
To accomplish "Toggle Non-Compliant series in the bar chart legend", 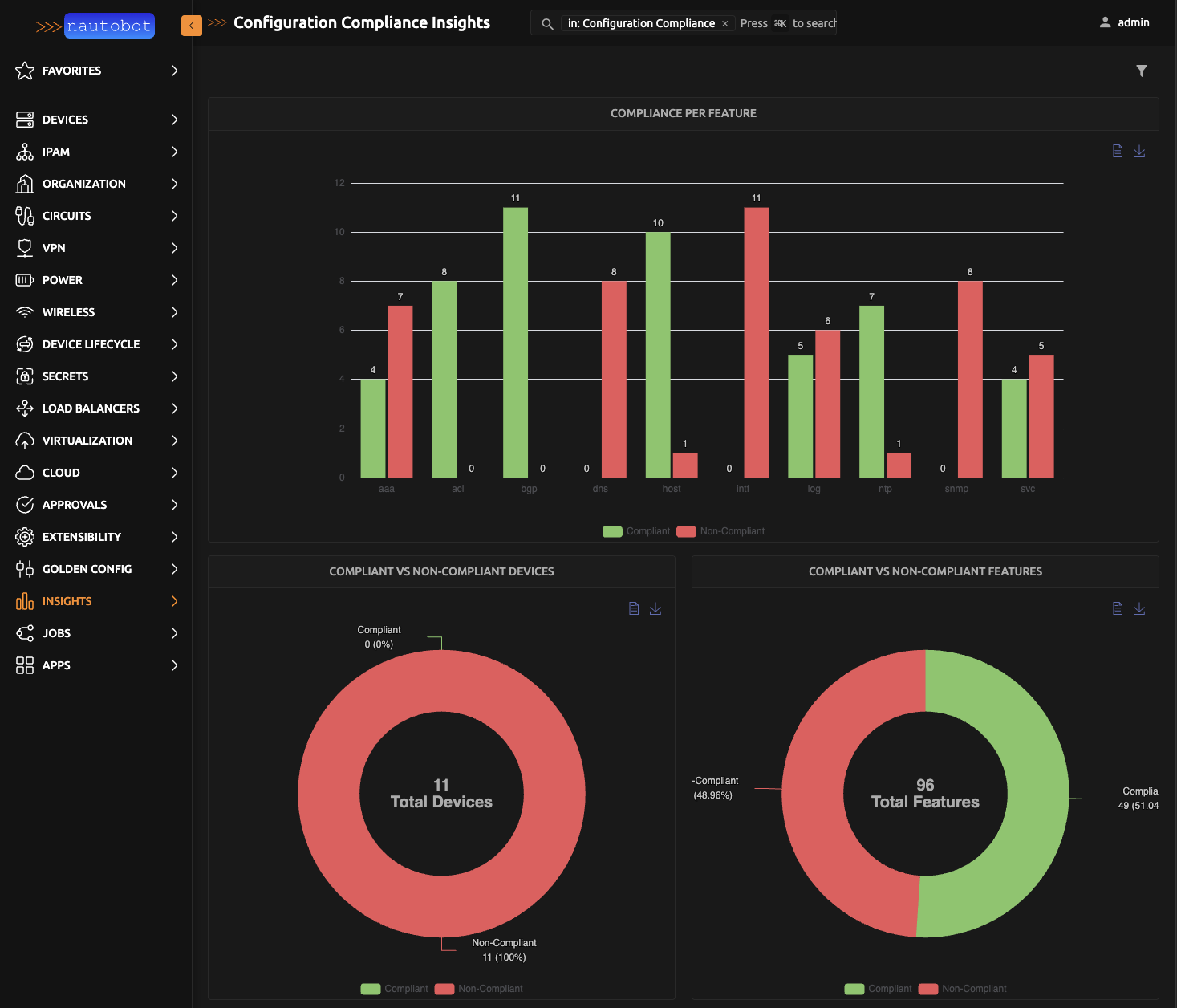I will (720, 531).
